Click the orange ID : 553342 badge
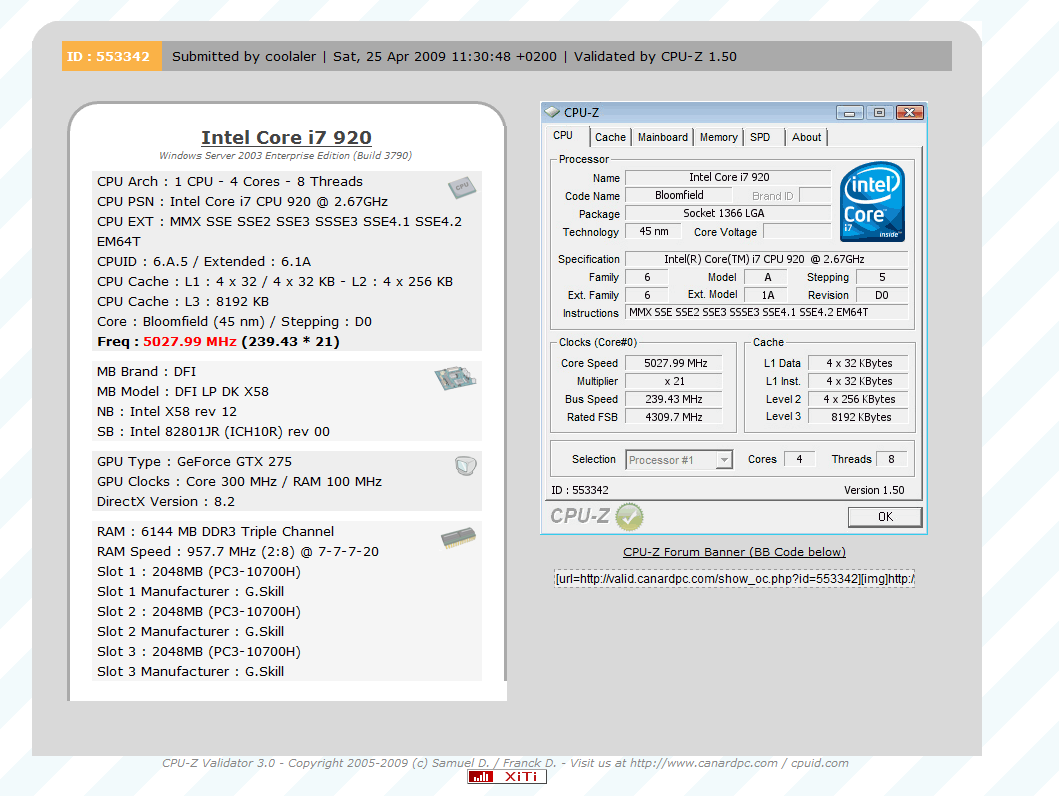 (111, 57)
